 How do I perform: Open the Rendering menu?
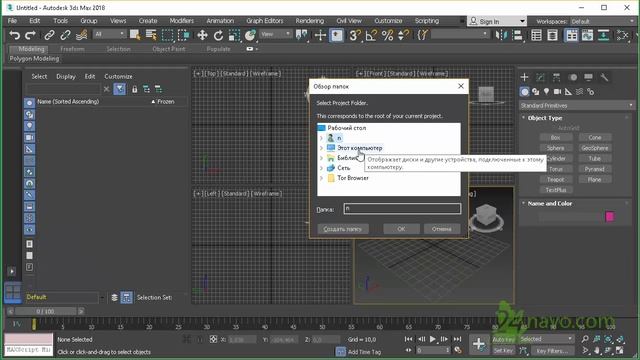pyautogui.click(x=309, y=21)
